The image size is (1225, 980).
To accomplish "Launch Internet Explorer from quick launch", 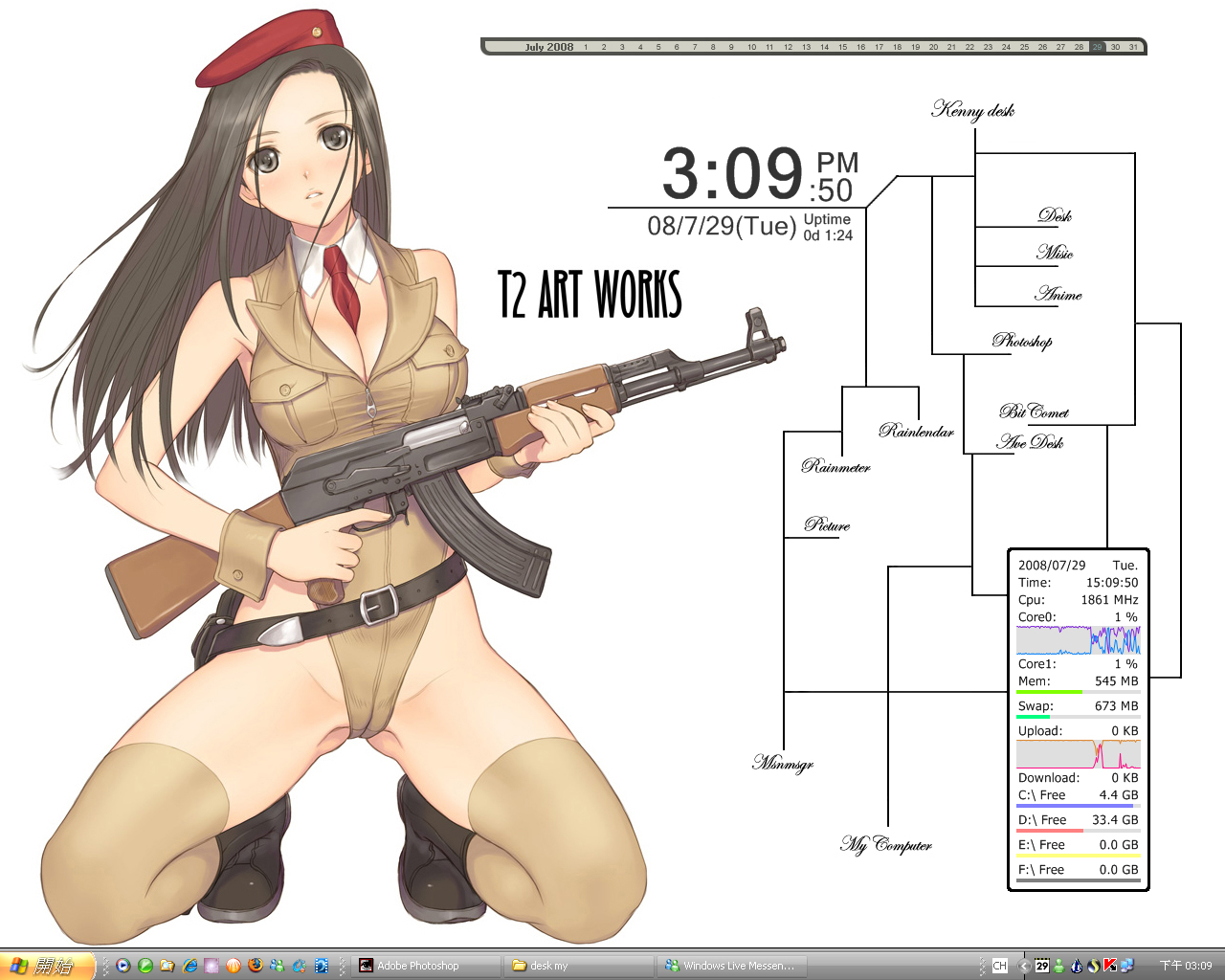I will 189,966.
